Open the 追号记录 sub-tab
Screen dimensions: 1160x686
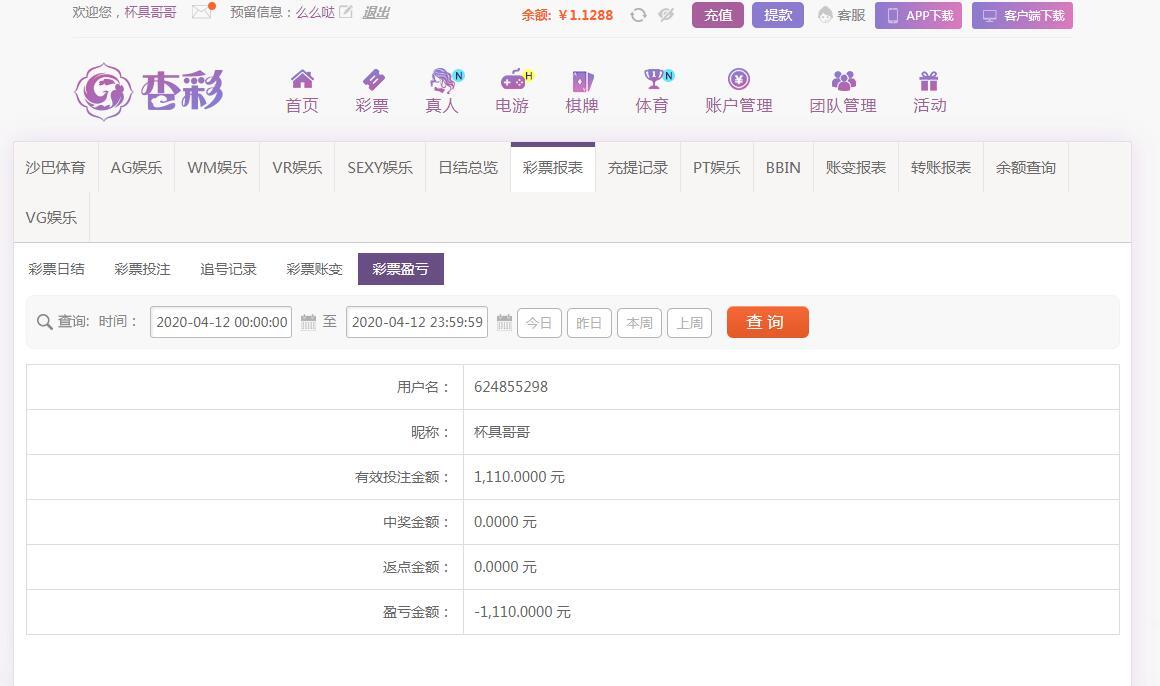[228, 269]
